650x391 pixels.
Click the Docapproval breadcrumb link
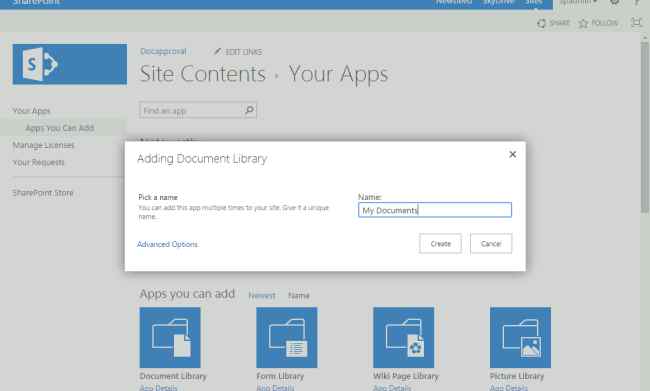pos(163,51)
